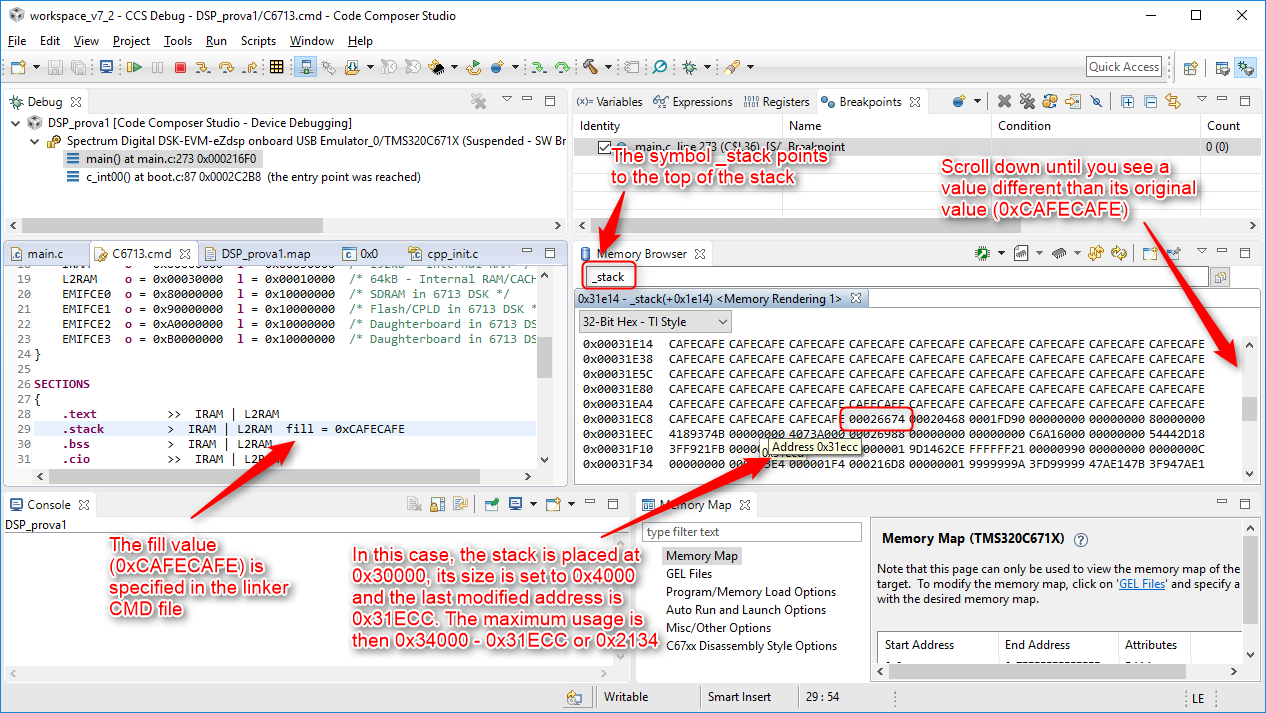Screen dimensions: 1266x713
Task: Click the C6713.cmd editor vertical scrollbar
Action: (544, 363)
